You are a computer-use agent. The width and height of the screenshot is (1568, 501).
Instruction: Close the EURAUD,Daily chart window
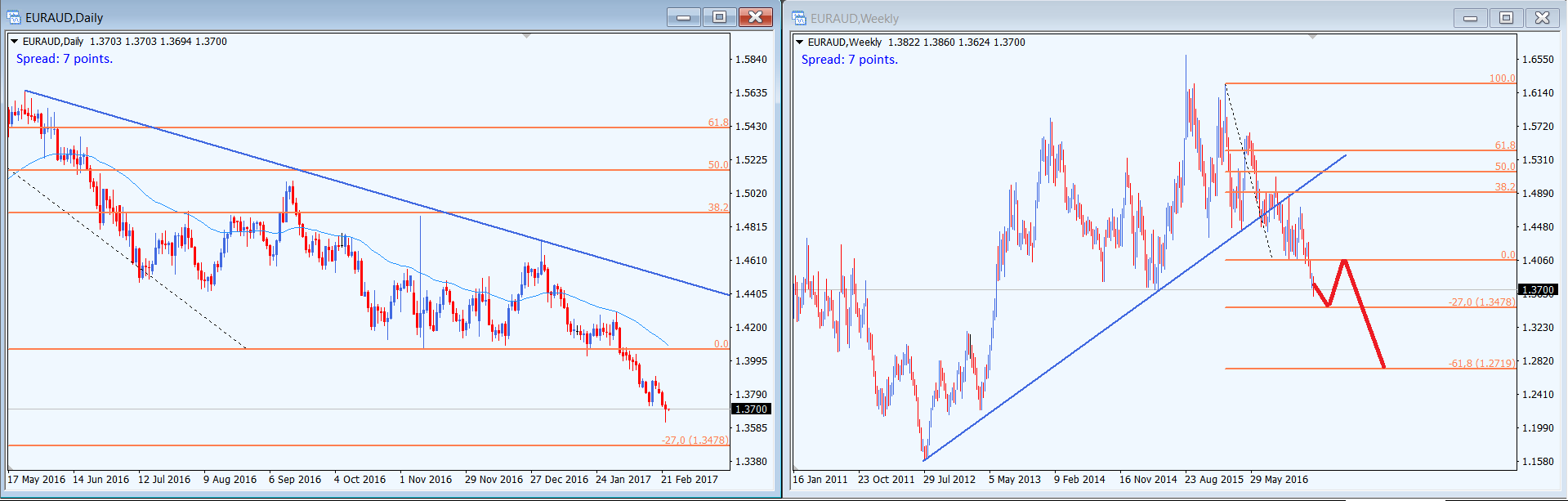click(x=756, y=17)
